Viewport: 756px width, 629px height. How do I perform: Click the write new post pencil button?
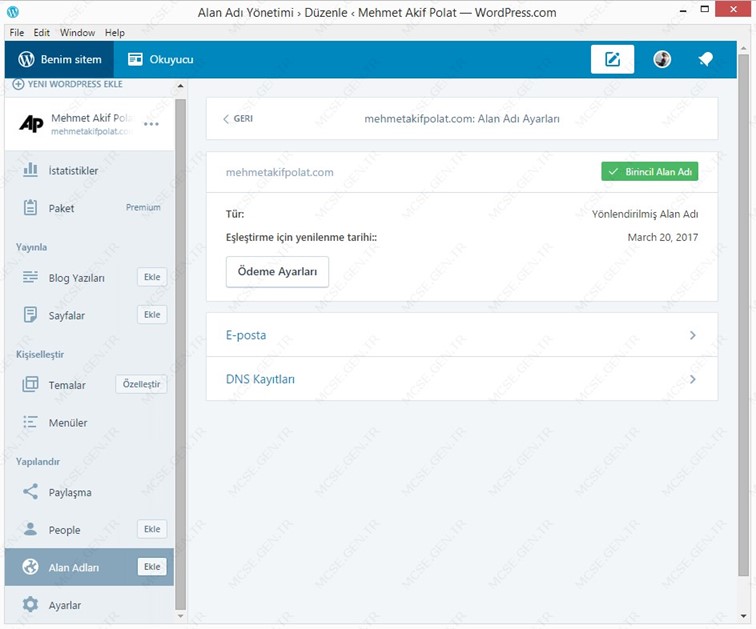pyautogui.click(x=612, y=59)
